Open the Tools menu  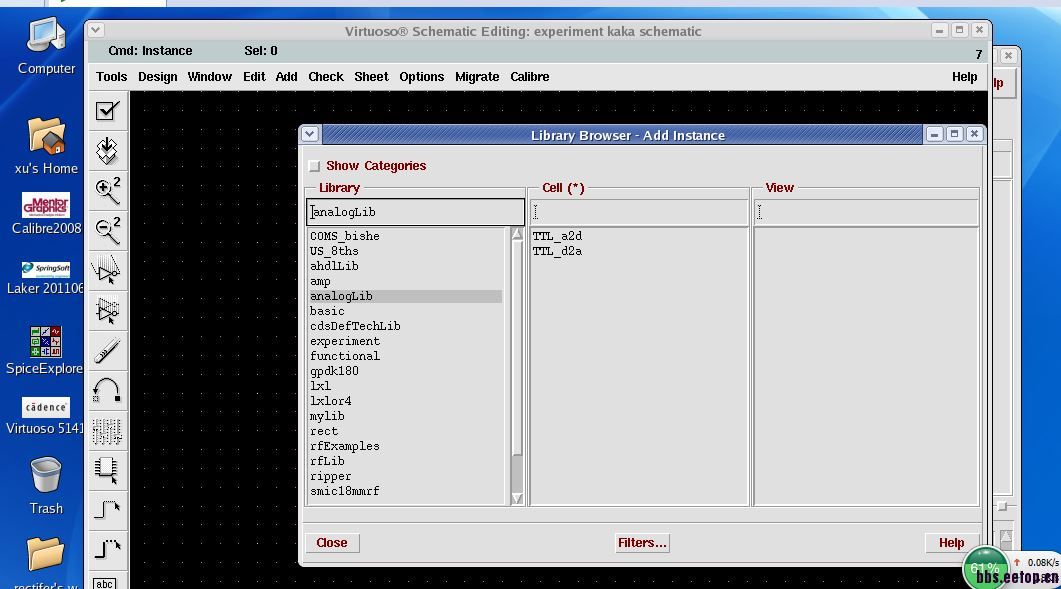click(x=112, y=77)
